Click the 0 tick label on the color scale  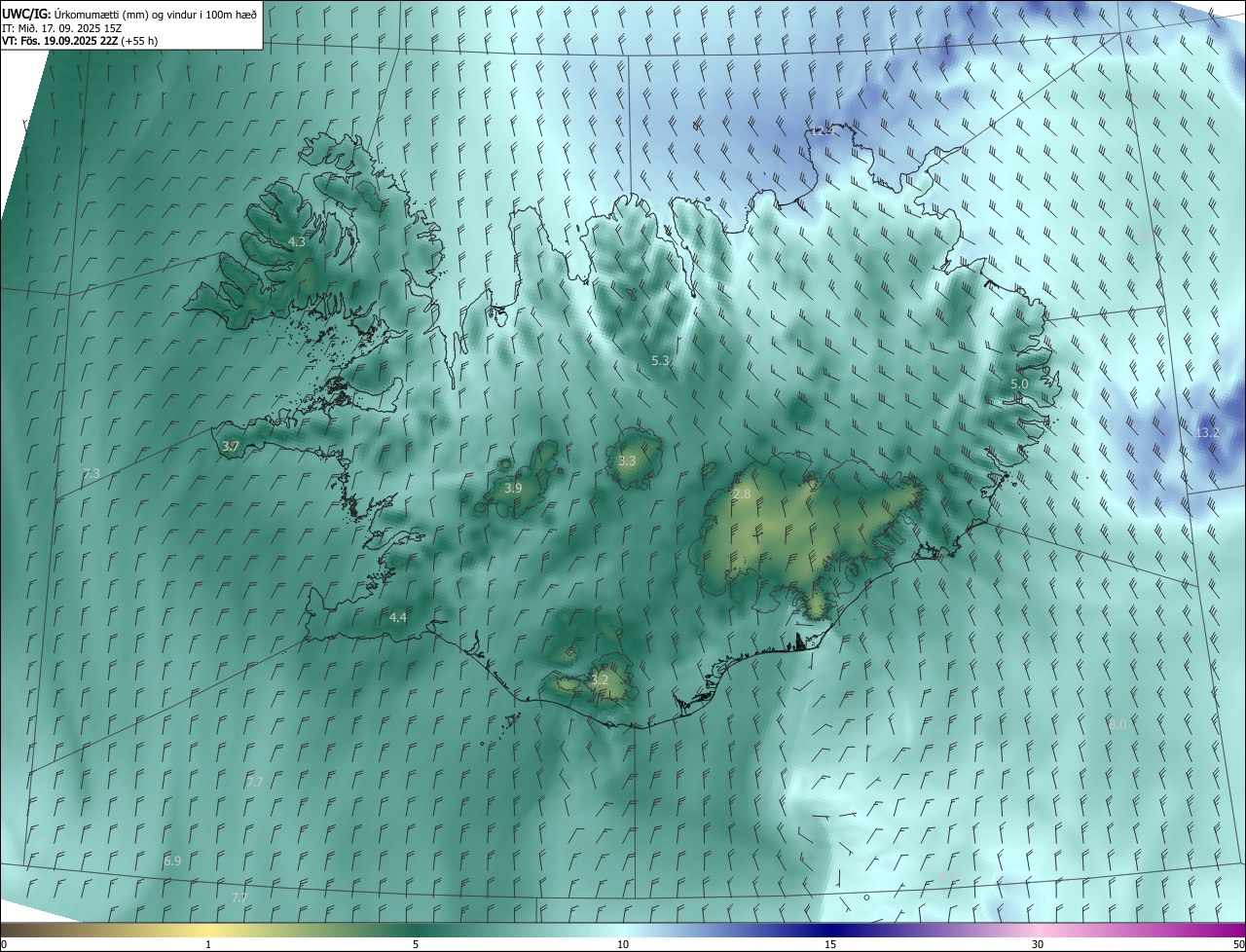coord(4,945)
